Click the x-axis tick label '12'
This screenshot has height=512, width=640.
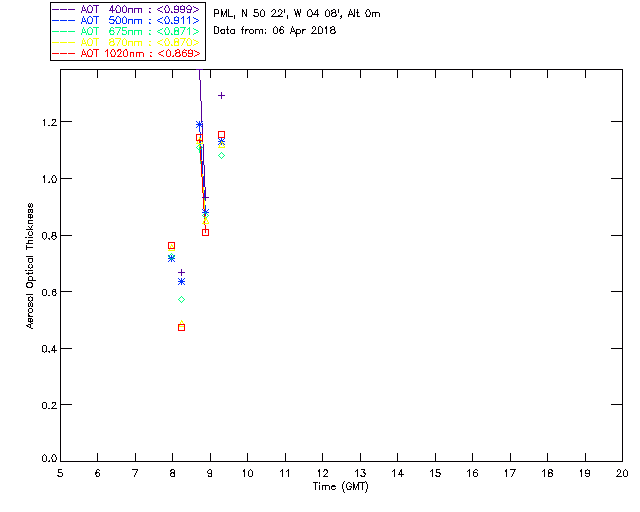point(322,474)
